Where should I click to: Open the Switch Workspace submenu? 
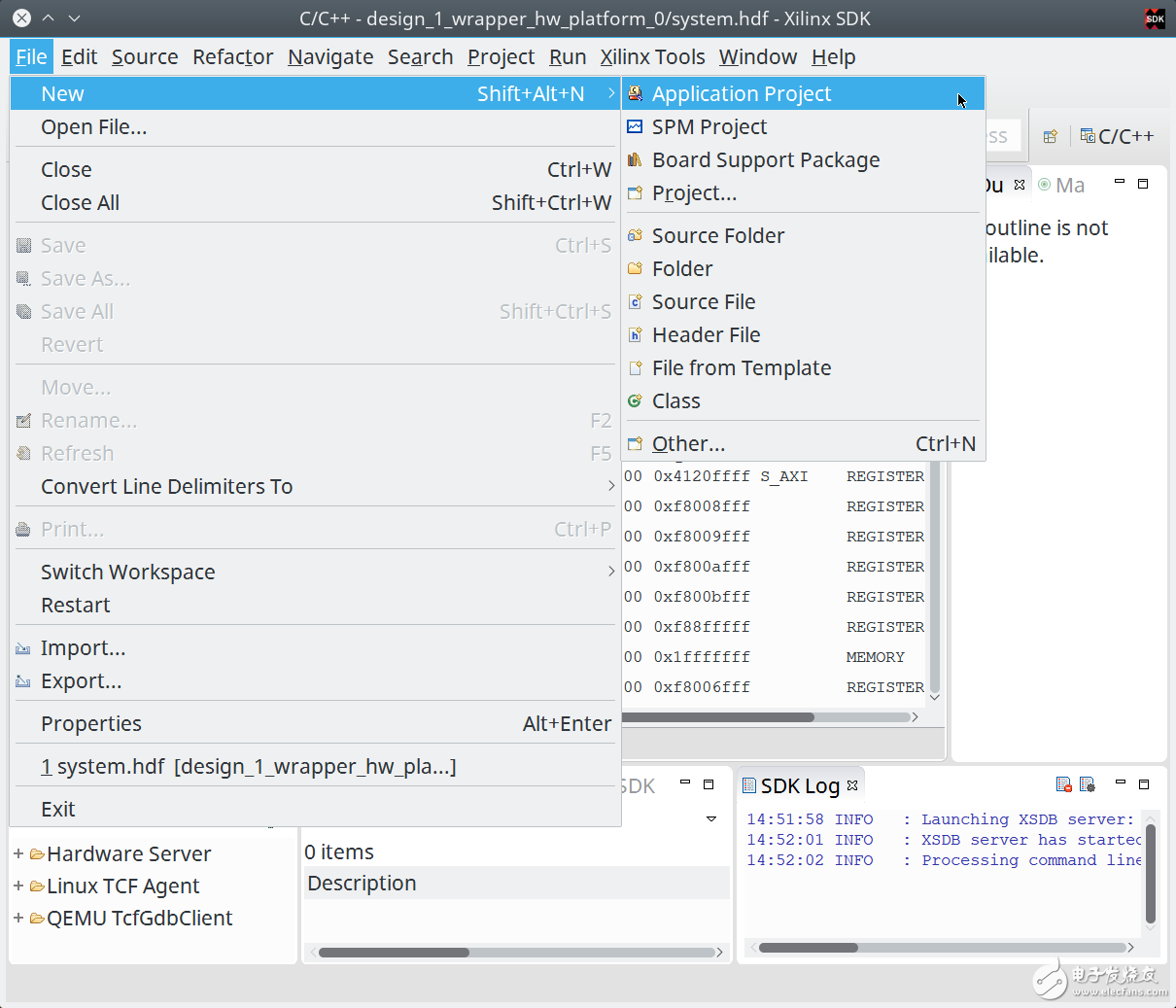[127, 573]
